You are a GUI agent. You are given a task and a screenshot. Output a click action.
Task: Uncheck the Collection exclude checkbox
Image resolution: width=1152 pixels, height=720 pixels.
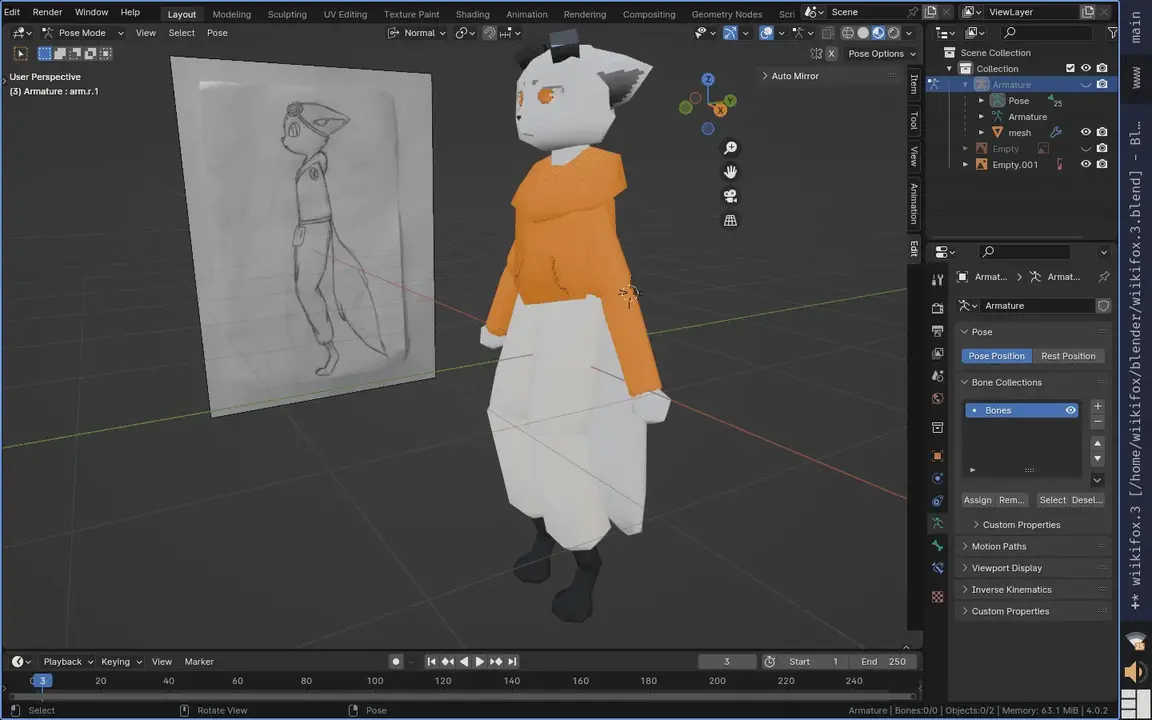1070,68
